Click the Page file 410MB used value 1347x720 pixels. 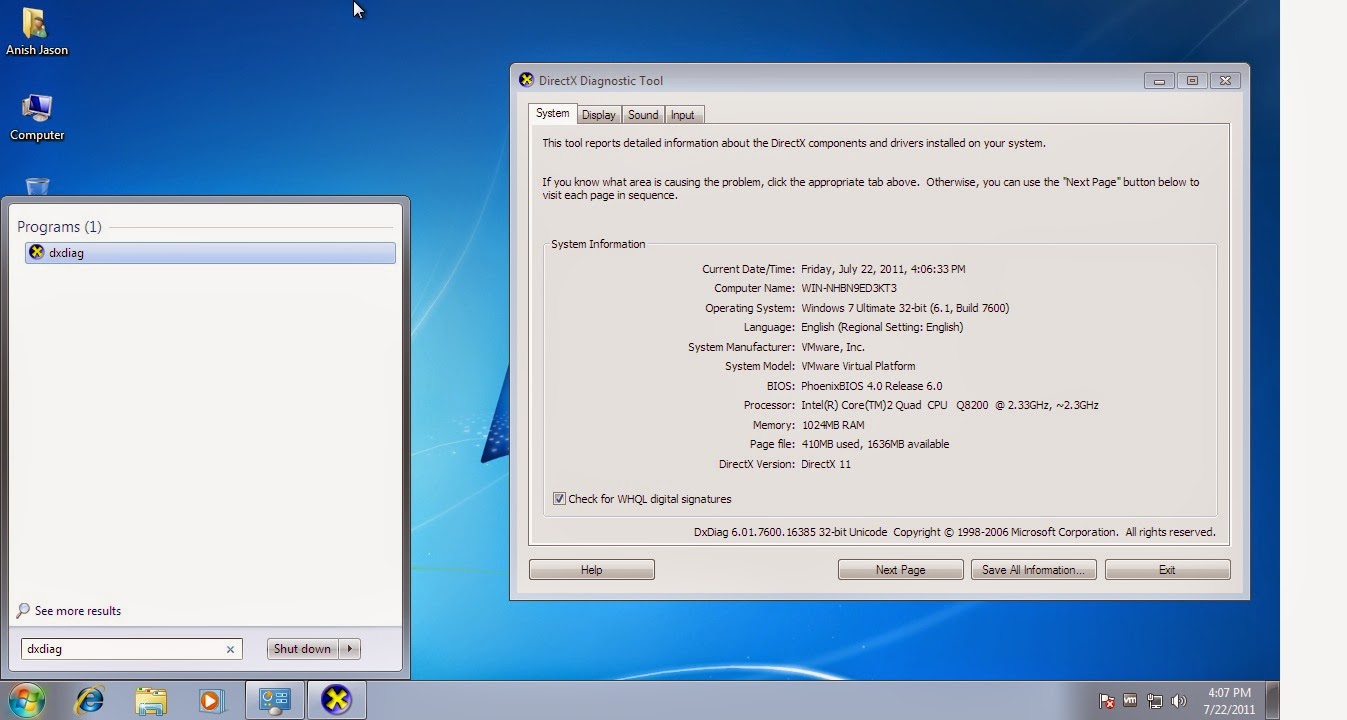[x=875, y=445]
